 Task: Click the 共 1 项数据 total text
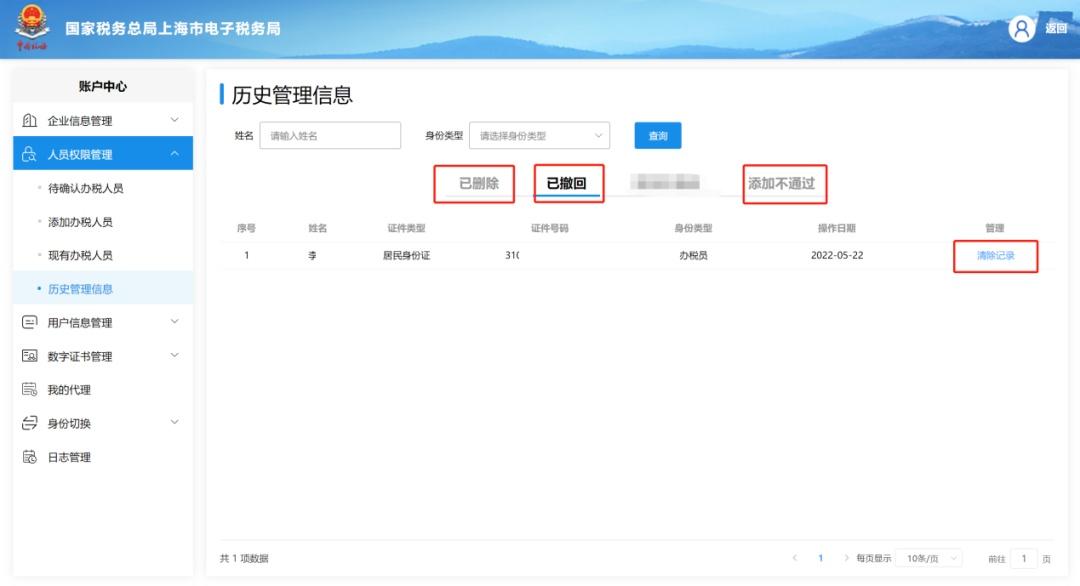tap(244, 558)
